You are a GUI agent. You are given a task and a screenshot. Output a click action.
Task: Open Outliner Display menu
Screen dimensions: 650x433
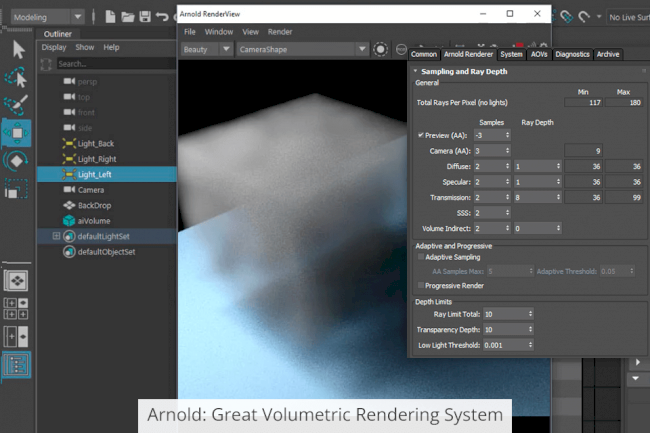(53, 47)
